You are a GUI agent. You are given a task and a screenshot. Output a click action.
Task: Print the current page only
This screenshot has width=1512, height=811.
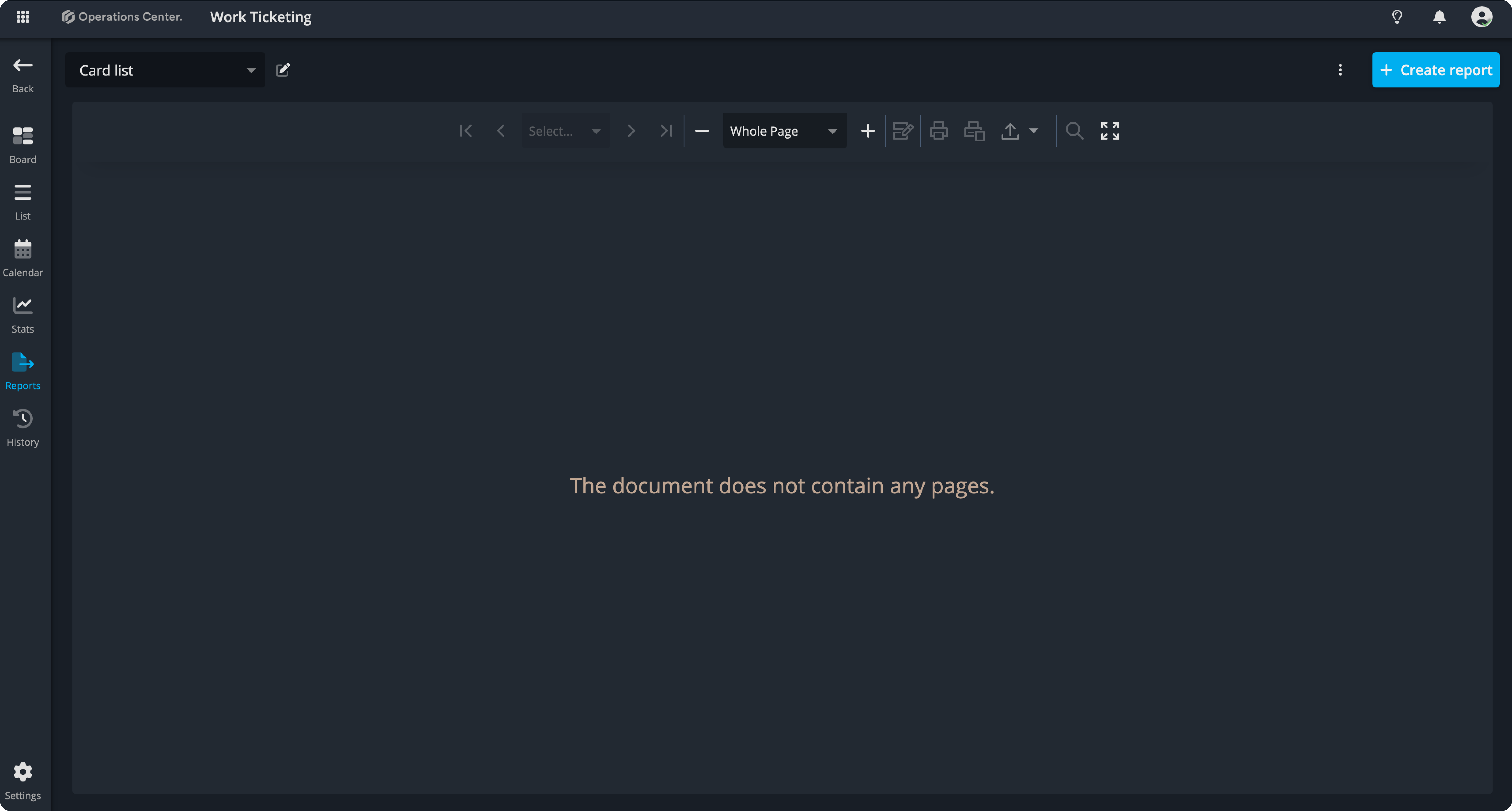click(974, 131)
